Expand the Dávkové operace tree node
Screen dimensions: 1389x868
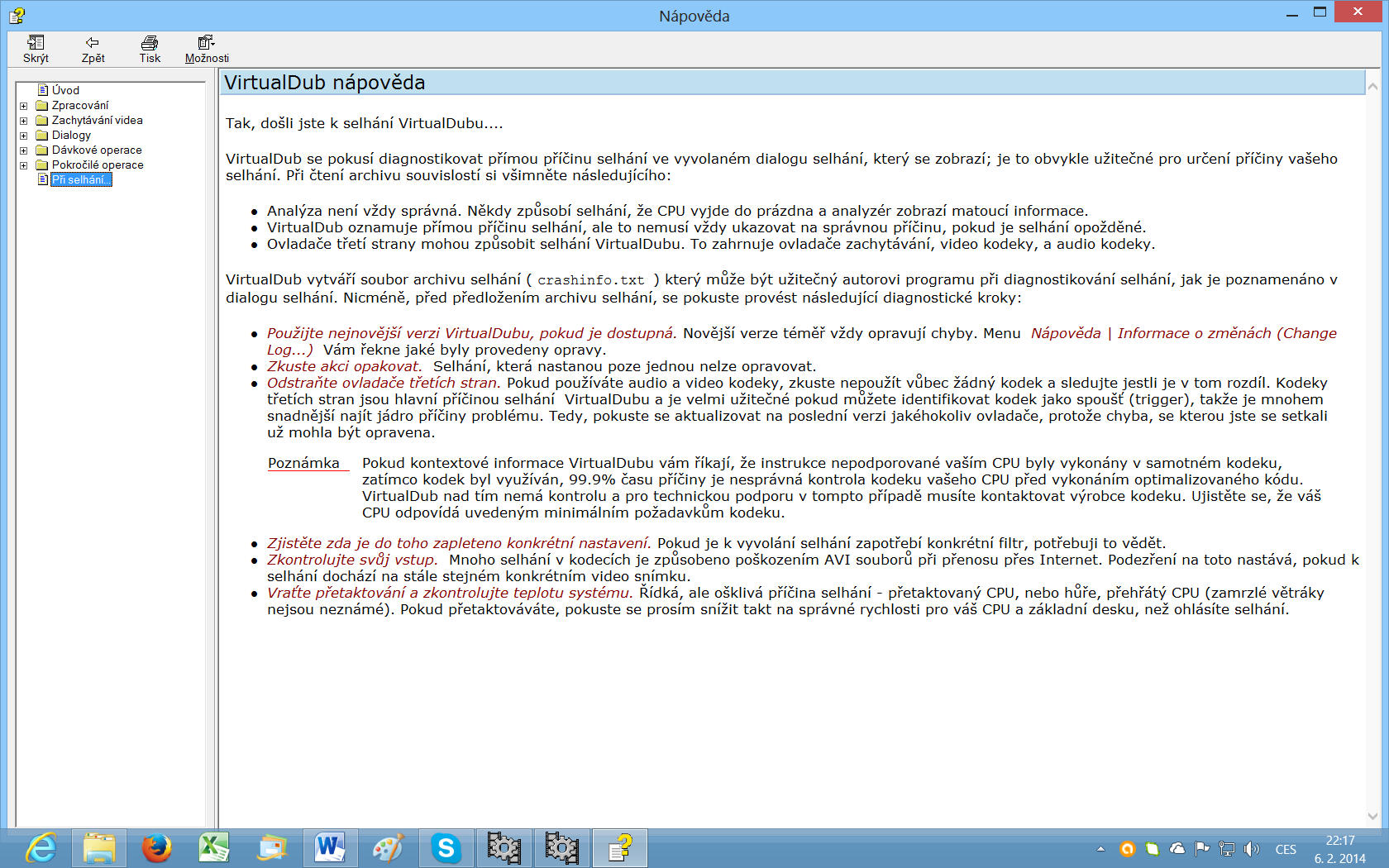click(x=24, y=150)
